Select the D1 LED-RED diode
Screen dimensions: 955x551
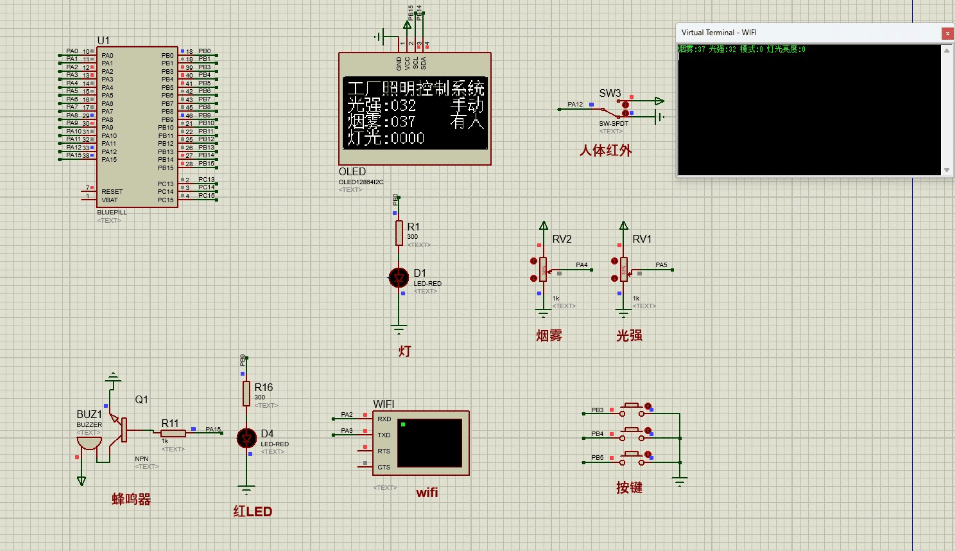coord(399,276)
